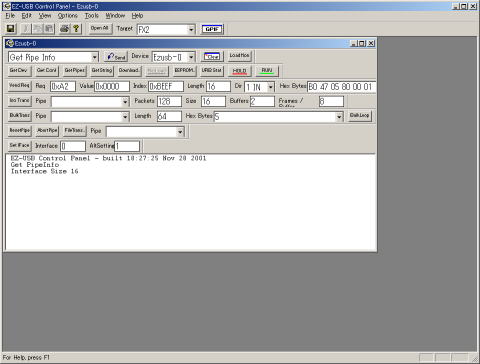
Task: Click the Index field showing 0xBEEF
Action: [x=166, y=87]
